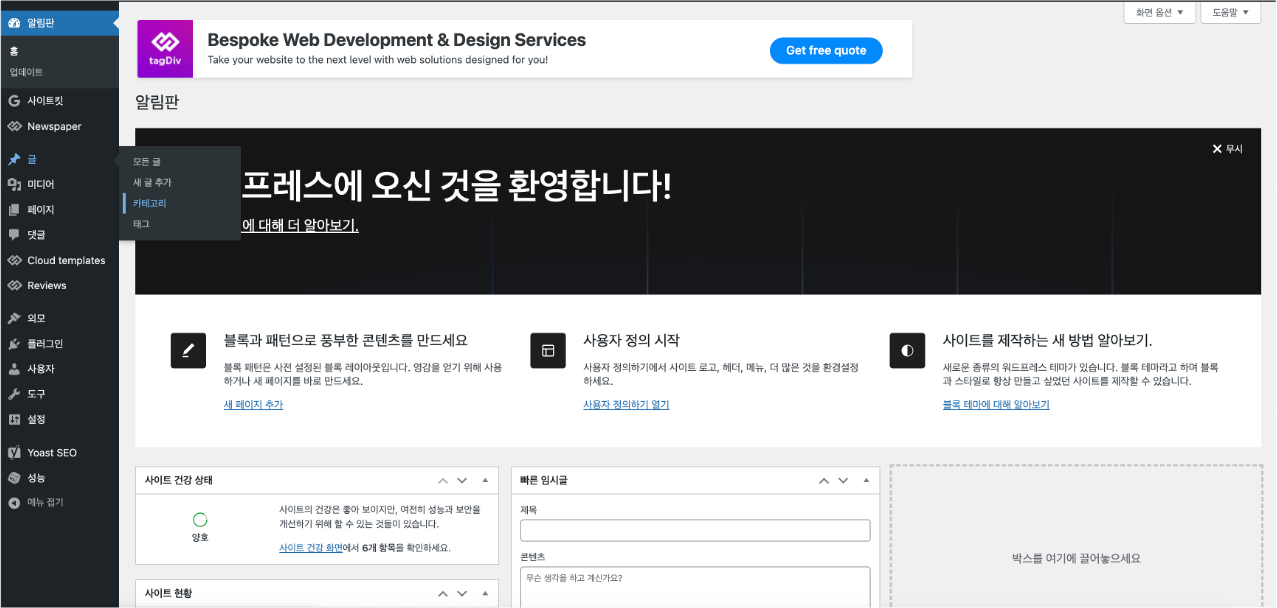The width and height of the screenshot is (1277, 608).
Task: Follow the 사용자 정의하기 열기 link
Action: (626, 405)
